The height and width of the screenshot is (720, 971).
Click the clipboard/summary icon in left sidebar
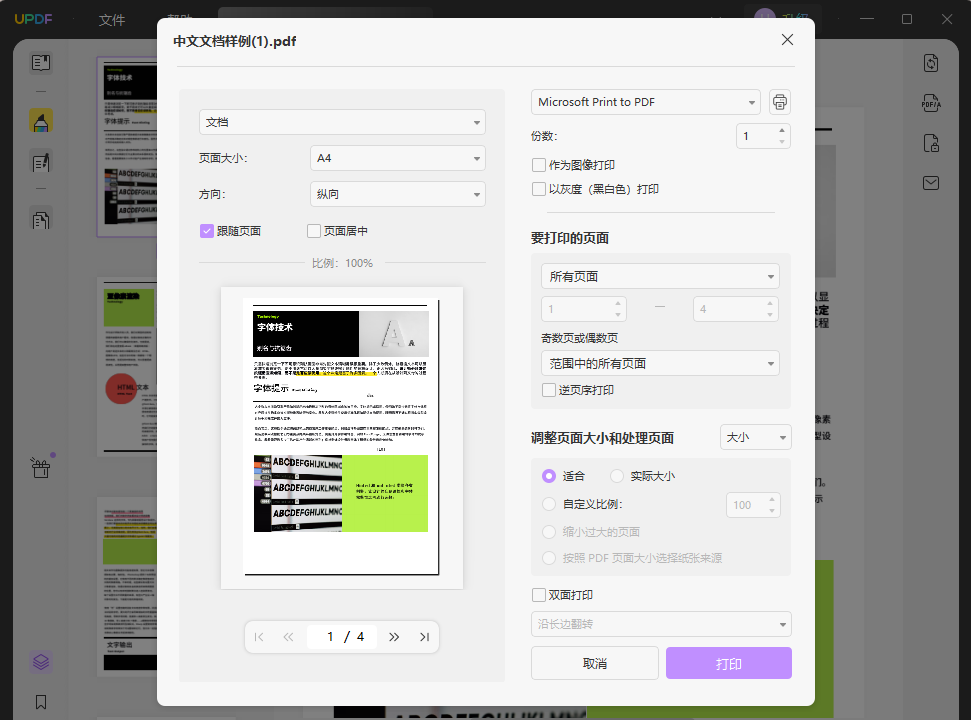pyautogui.click(x=40, y=218)
